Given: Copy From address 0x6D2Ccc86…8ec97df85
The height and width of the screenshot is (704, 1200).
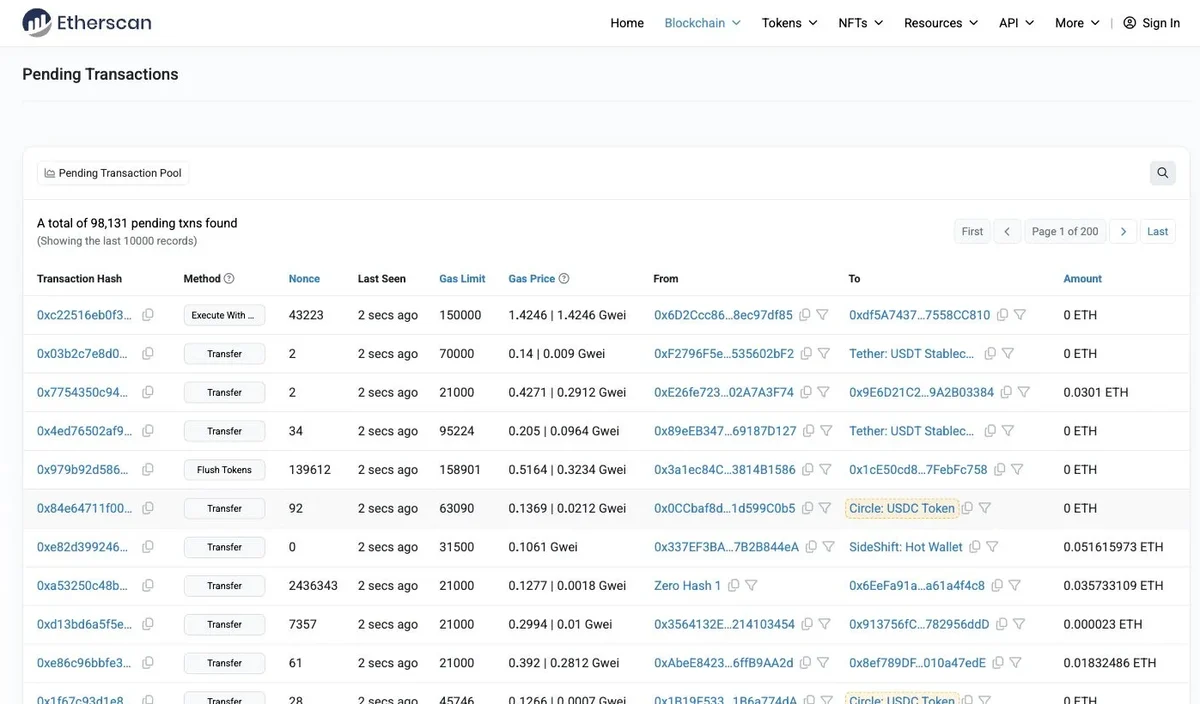Looking at the screenshot, I should [805, 315].
